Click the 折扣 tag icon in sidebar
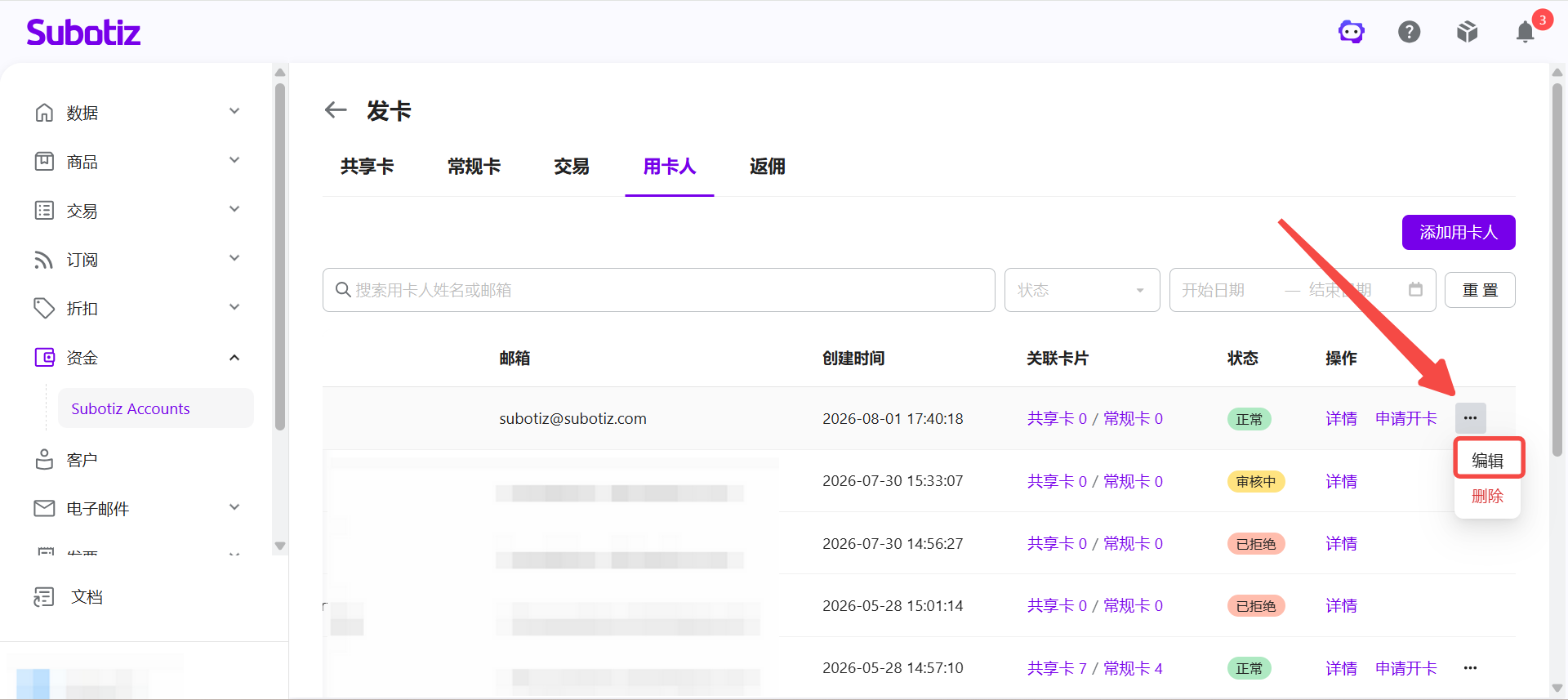 click(44, 308)
